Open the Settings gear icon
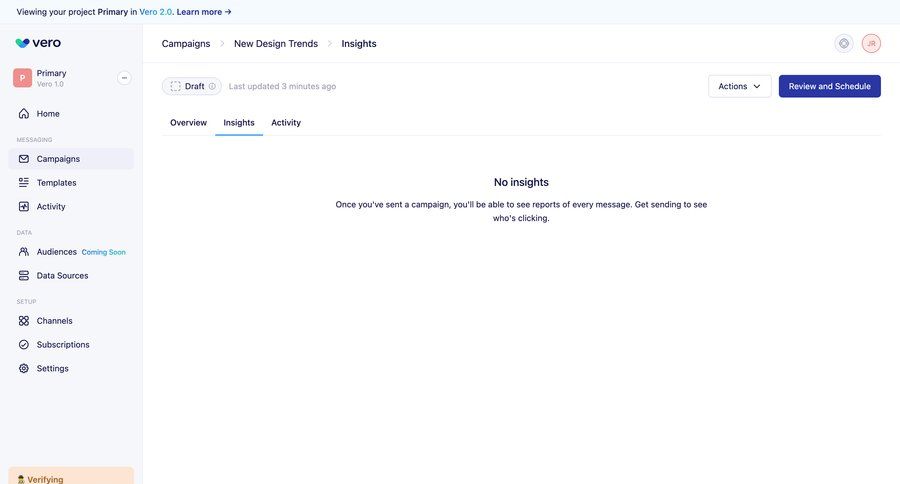900x484 pixels. click(24, 369)
